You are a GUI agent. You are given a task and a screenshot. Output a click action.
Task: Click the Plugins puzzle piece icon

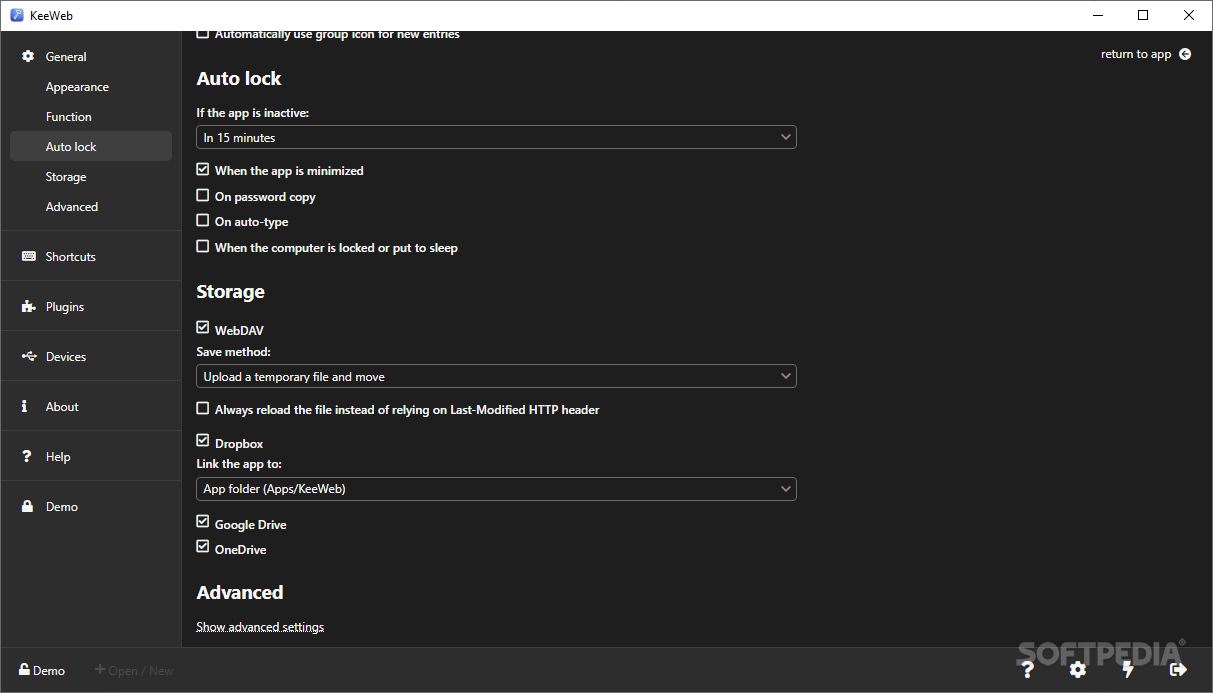(28, 307)
